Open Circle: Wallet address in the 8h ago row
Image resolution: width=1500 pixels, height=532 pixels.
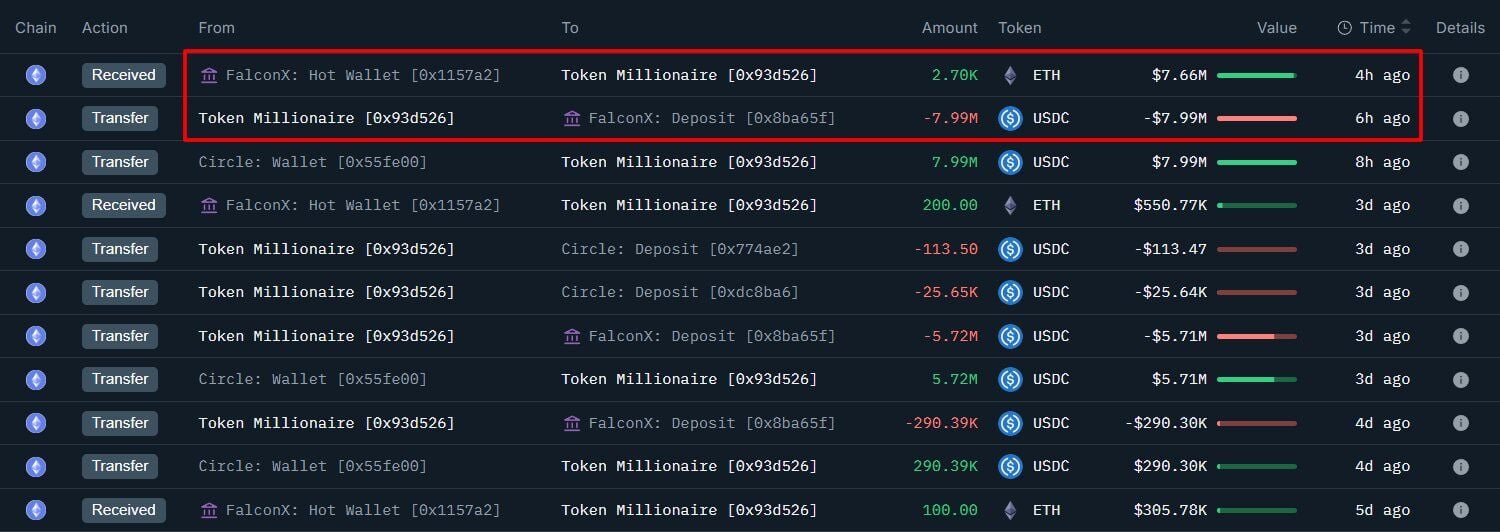point(312,162)
